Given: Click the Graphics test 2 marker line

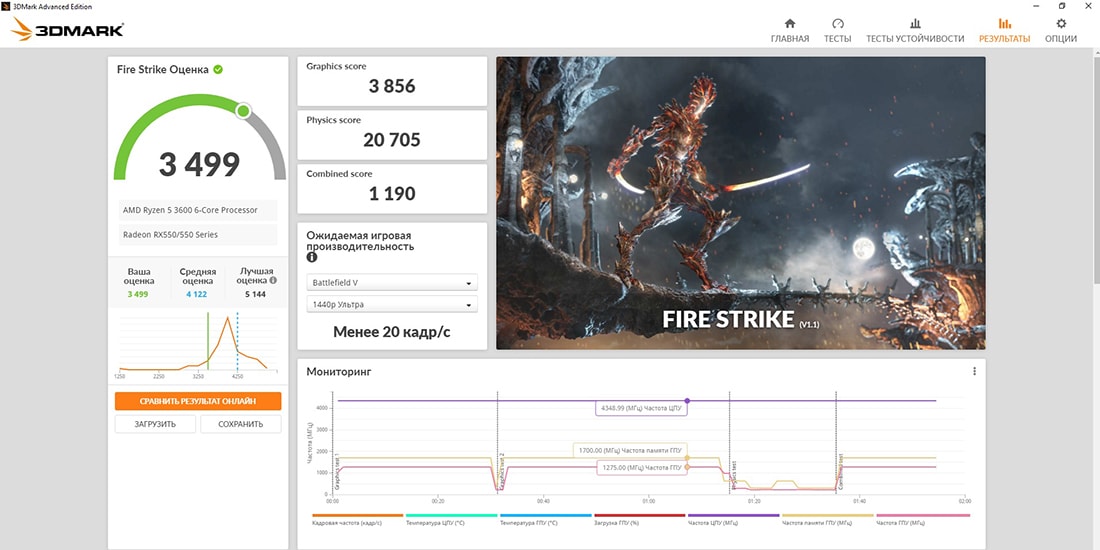Looking at the screenshot, I should [497, 442].
